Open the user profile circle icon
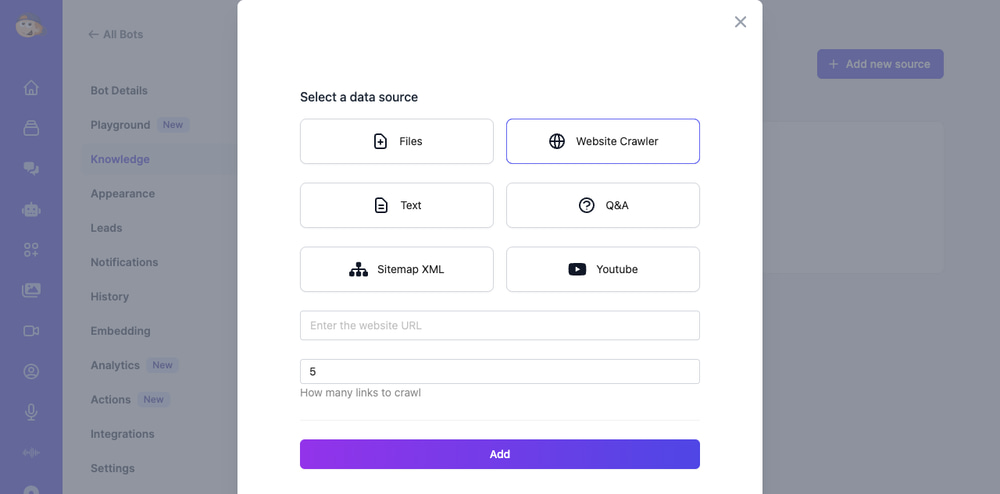This screenshot has height=494, width=1000. (31, 371)
